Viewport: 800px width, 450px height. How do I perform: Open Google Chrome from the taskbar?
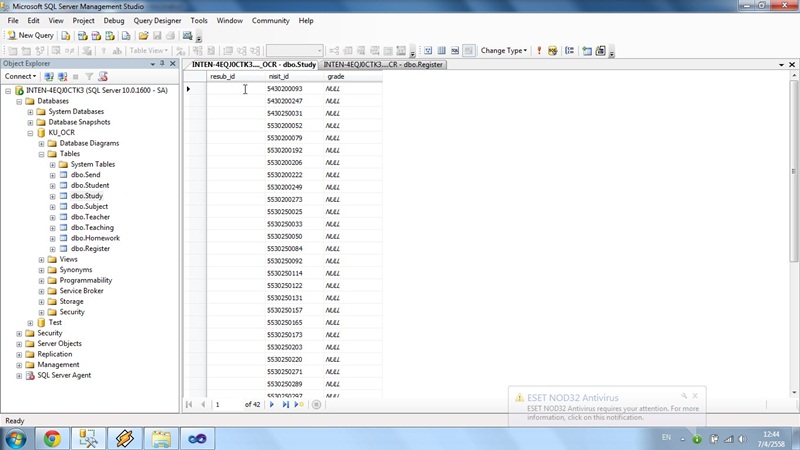[51, 438]
